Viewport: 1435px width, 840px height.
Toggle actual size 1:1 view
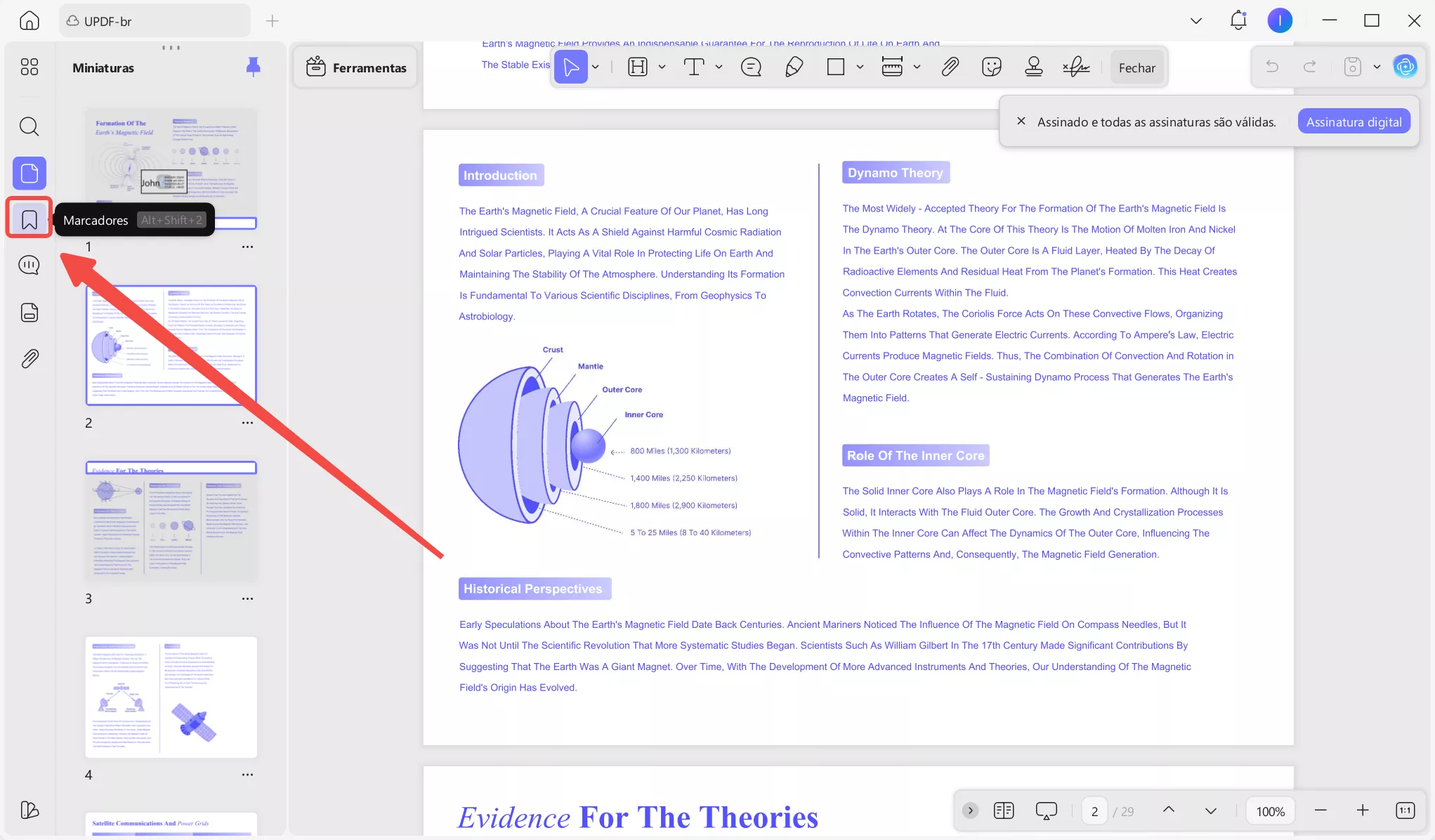1405,811
